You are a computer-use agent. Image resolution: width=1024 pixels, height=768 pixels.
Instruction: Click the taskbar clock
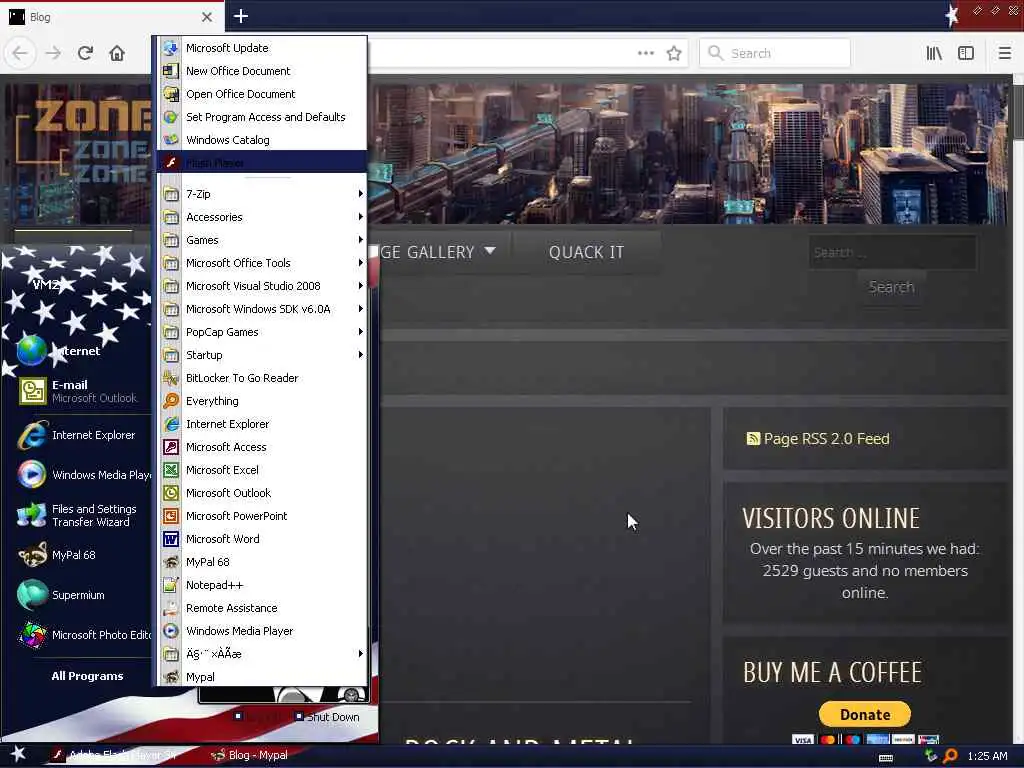click(987, 756)
